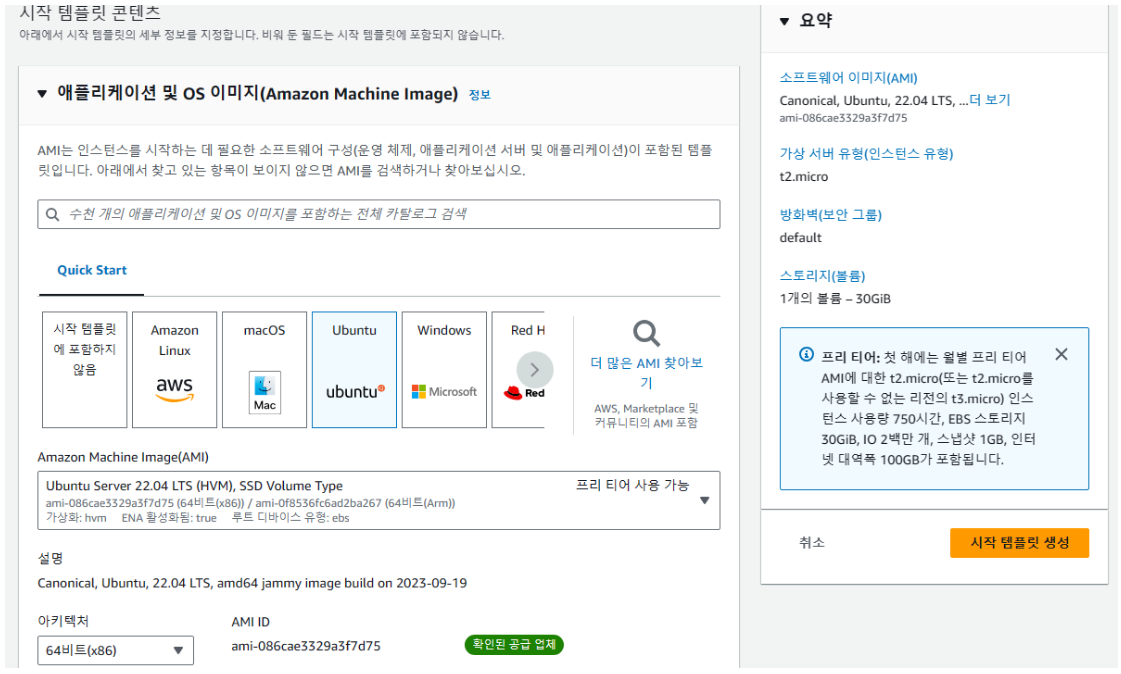The image size is (1121, 674).
Task: Click 'default' security group value
Action: 800,237
